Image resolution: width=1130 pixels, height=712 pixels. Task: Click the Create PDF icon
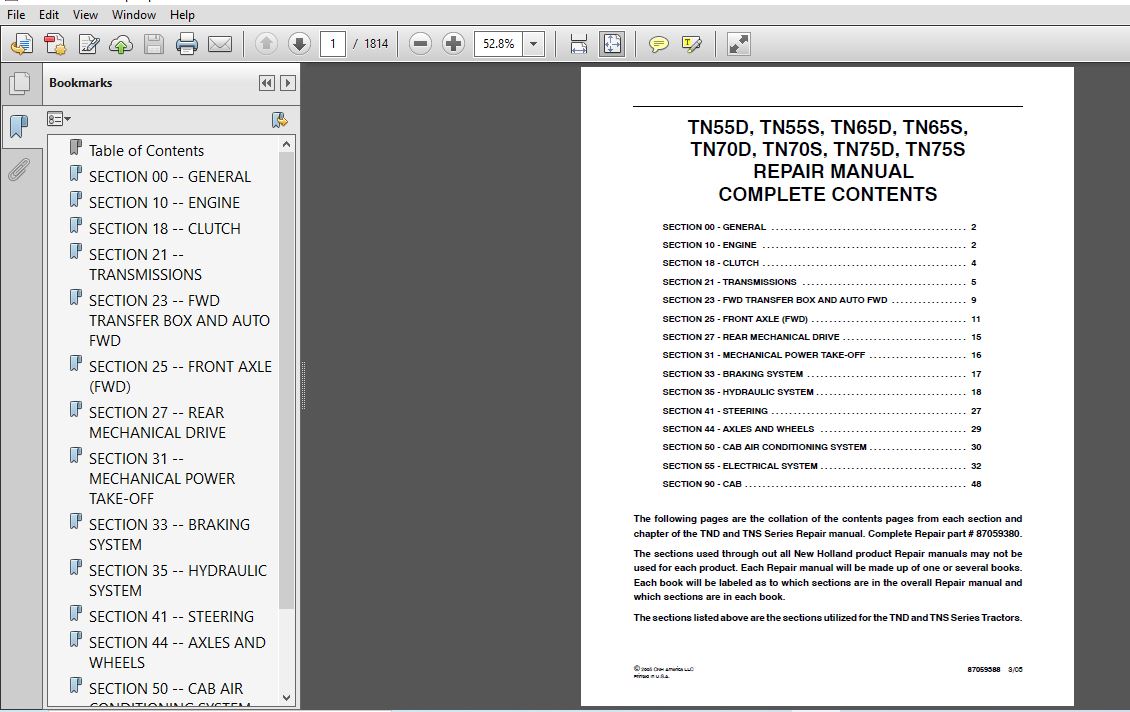click(22, 44)
